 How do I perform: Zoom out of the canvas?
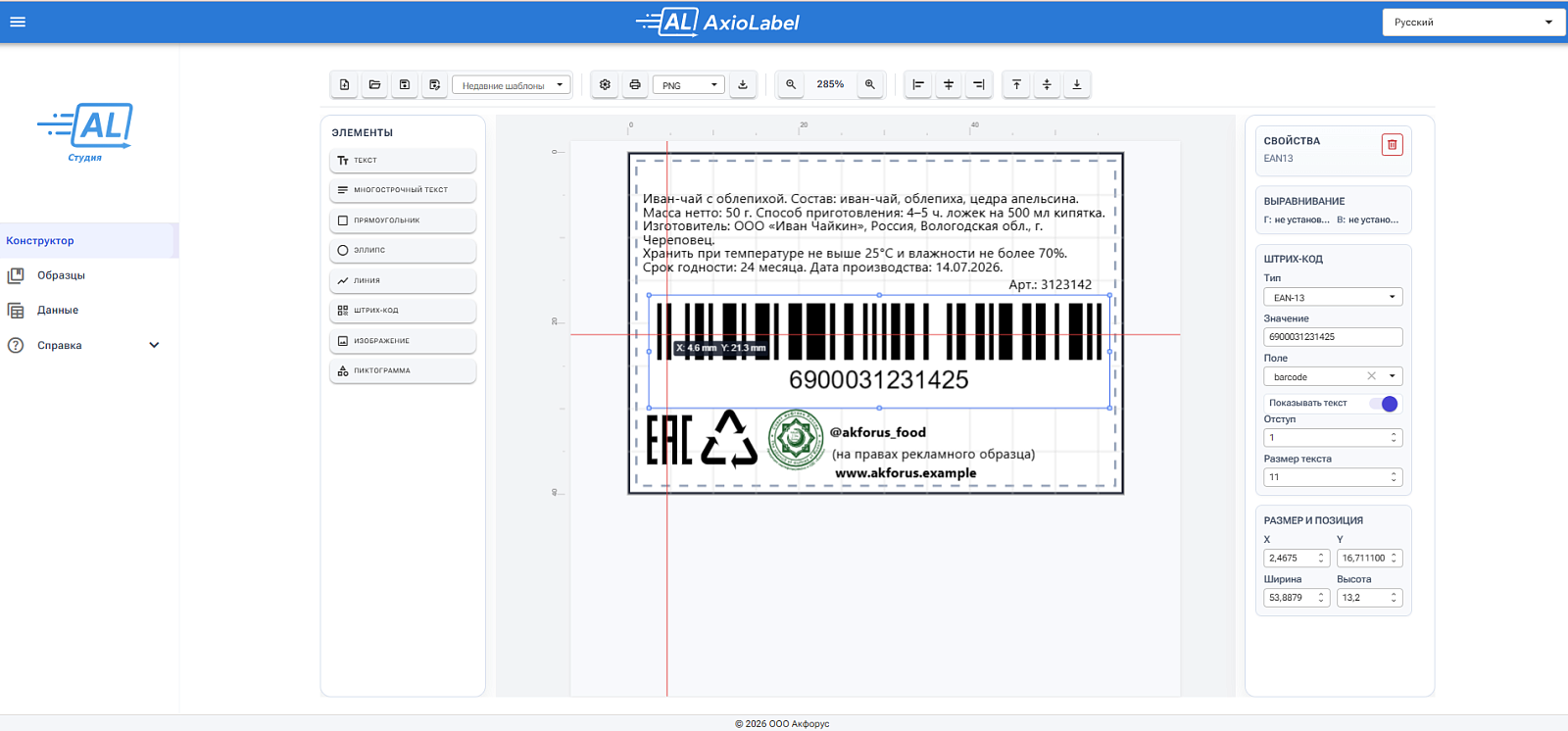[791, 85]
